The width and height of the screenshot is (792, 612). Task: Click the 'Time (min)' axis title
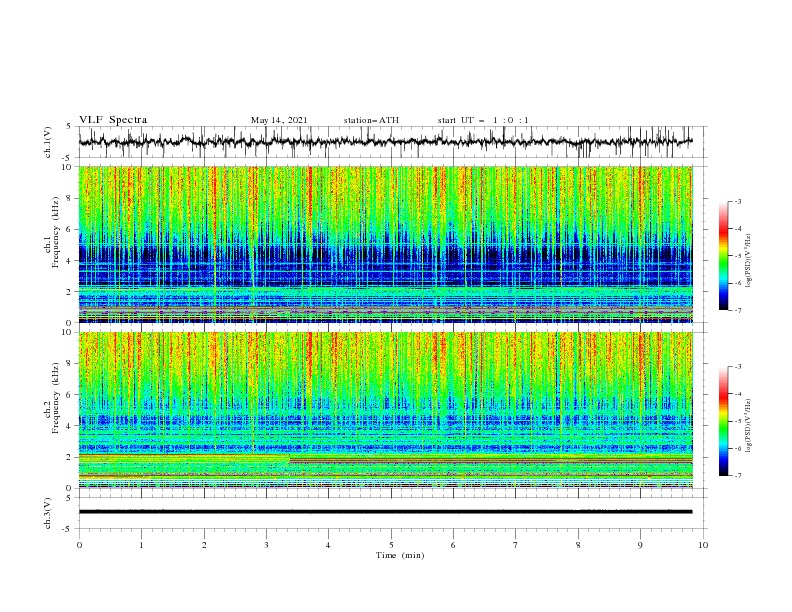point(400,555)
